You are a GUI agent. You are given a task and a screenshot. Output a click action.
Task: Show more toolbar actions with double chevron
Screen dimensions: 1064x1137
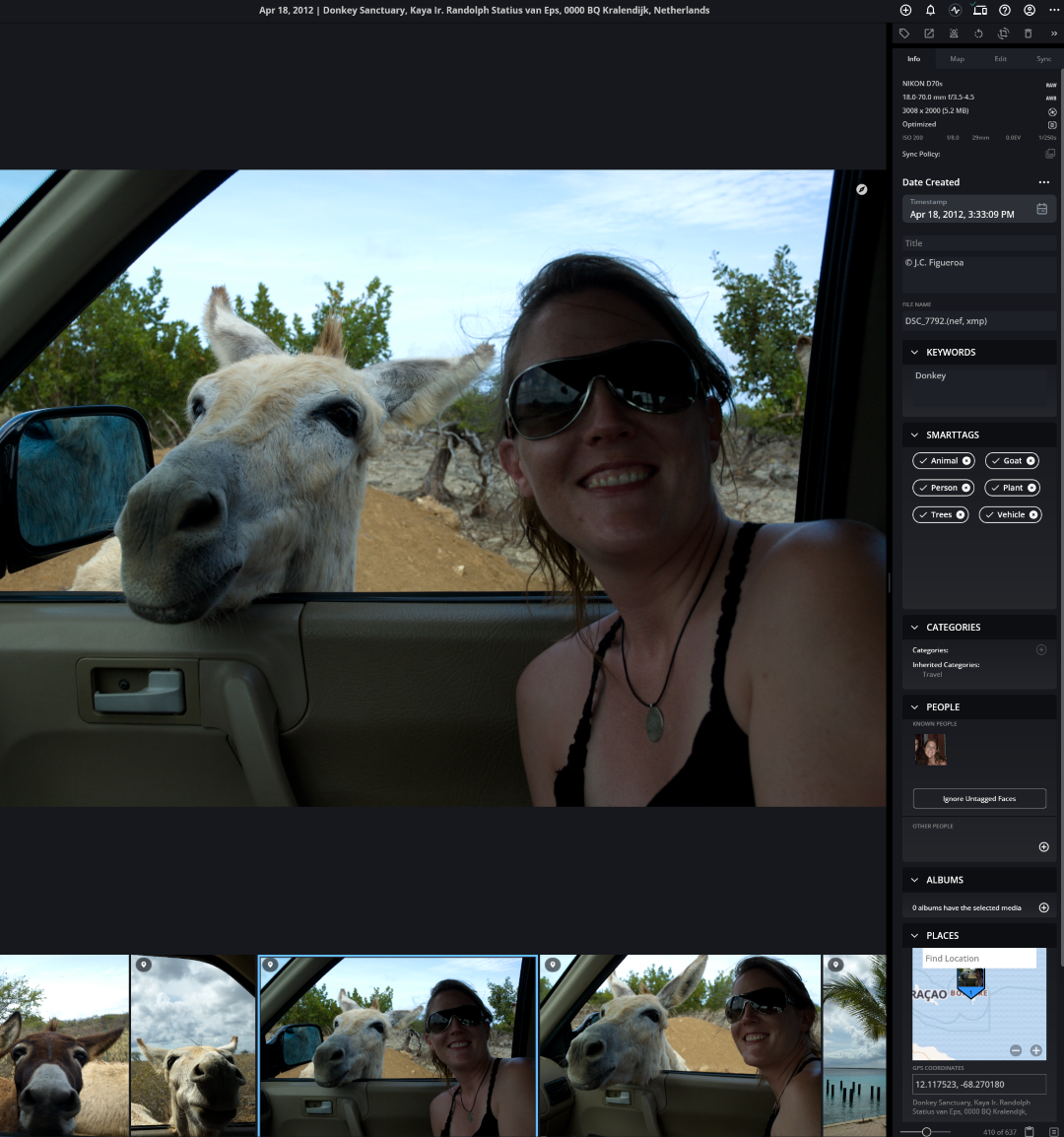[1054, 33]
